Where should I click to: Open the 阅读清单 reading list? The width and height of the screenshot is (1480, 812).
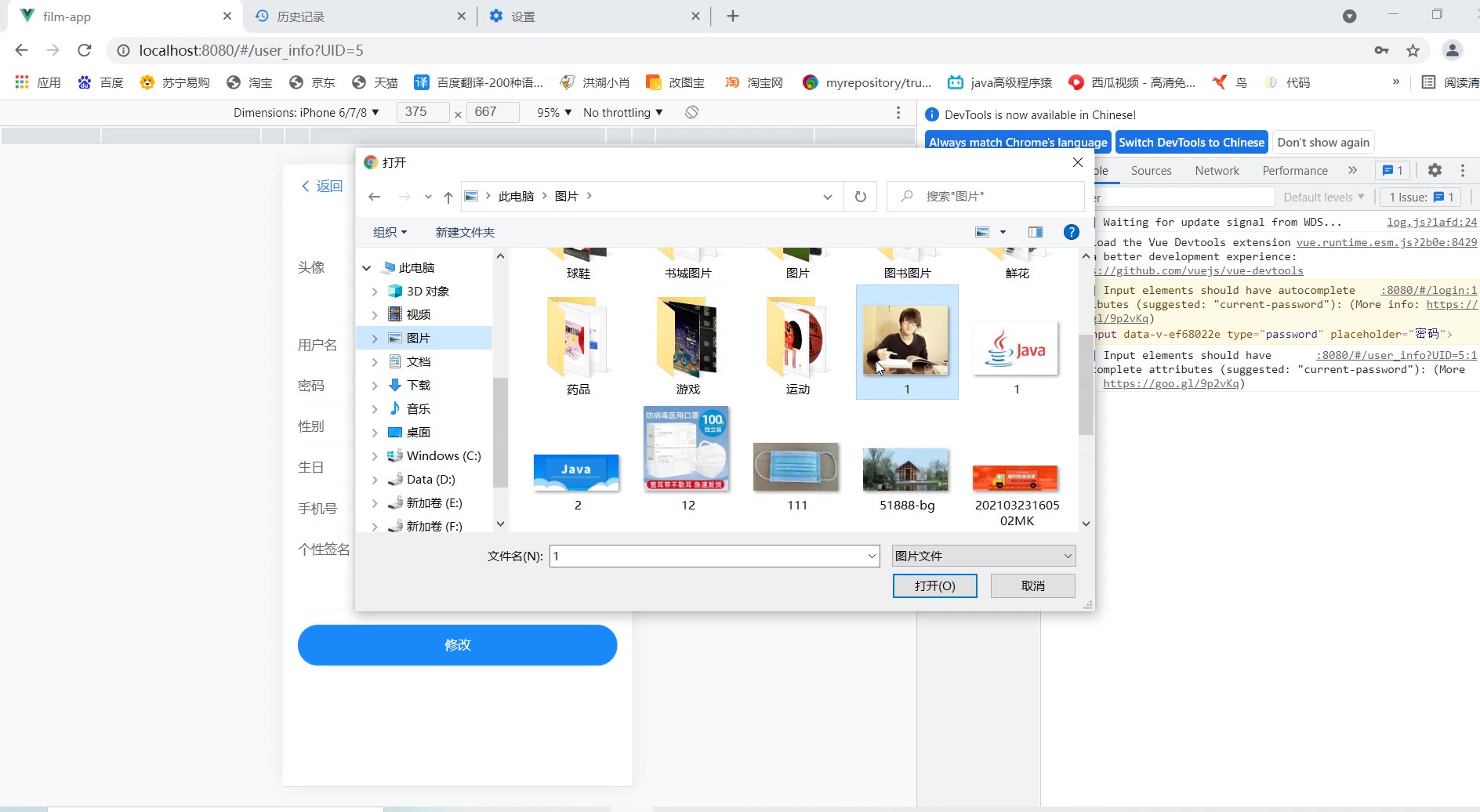1450,82
